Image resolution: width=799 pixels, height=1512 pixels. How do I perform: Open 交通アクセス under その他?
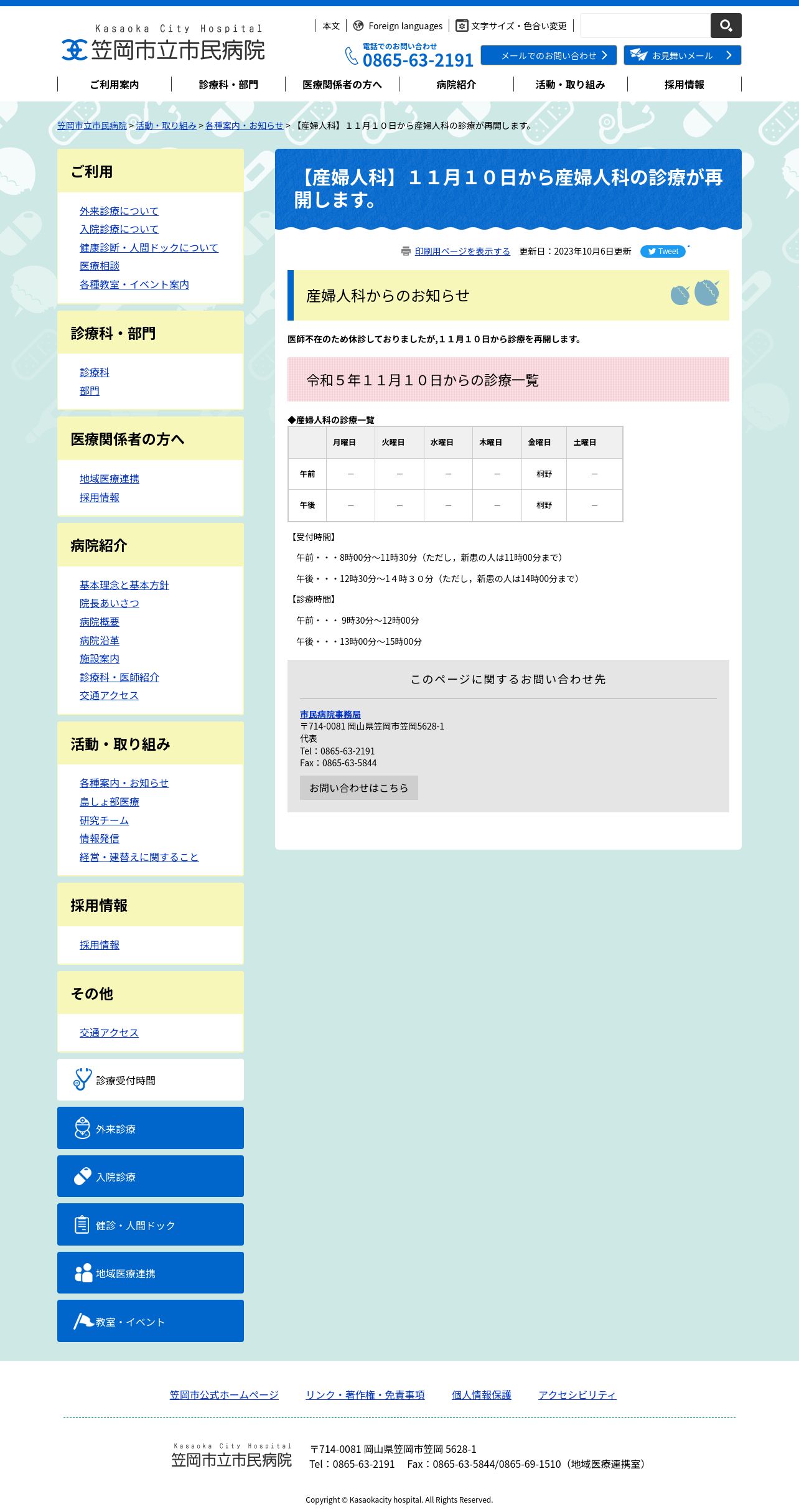click(109, 1033)
